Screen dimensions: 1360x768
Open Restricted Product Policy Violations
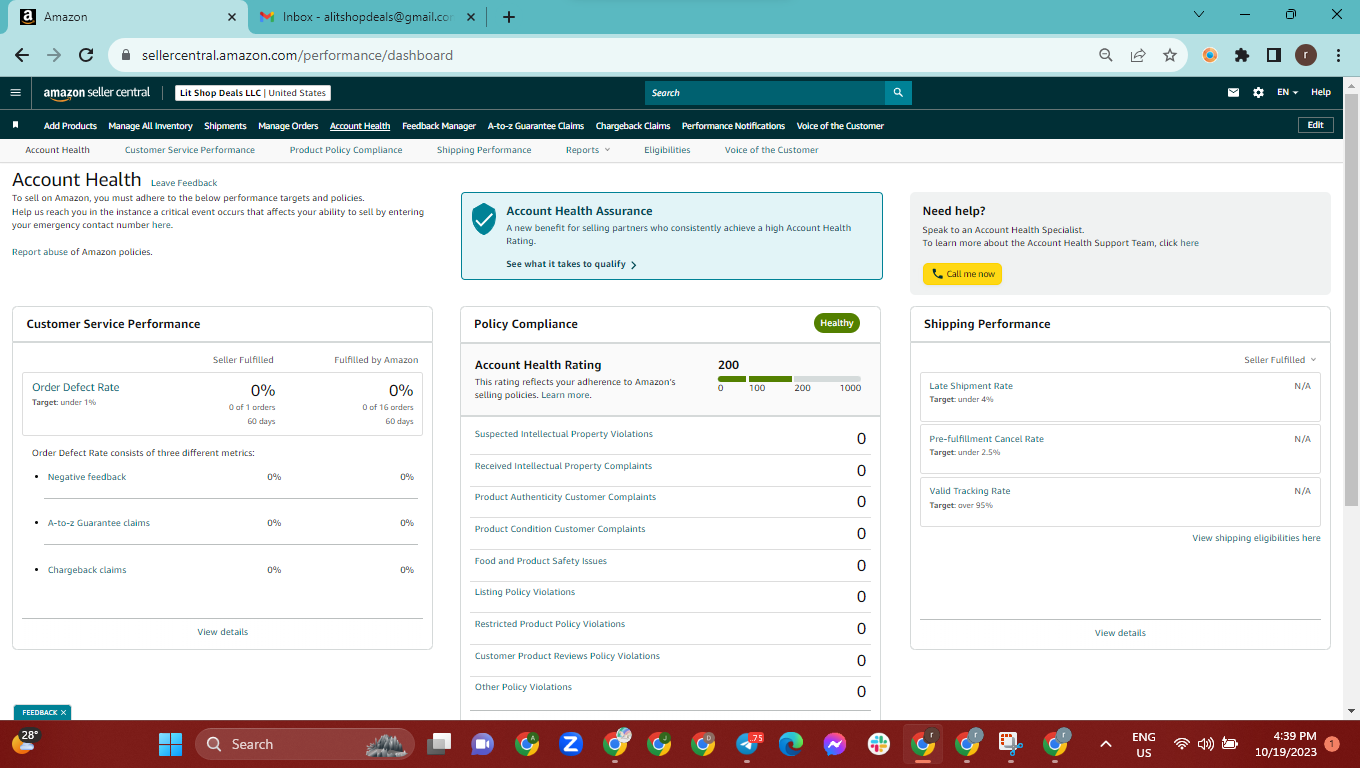pyautogui.click(x=550, y=624)
